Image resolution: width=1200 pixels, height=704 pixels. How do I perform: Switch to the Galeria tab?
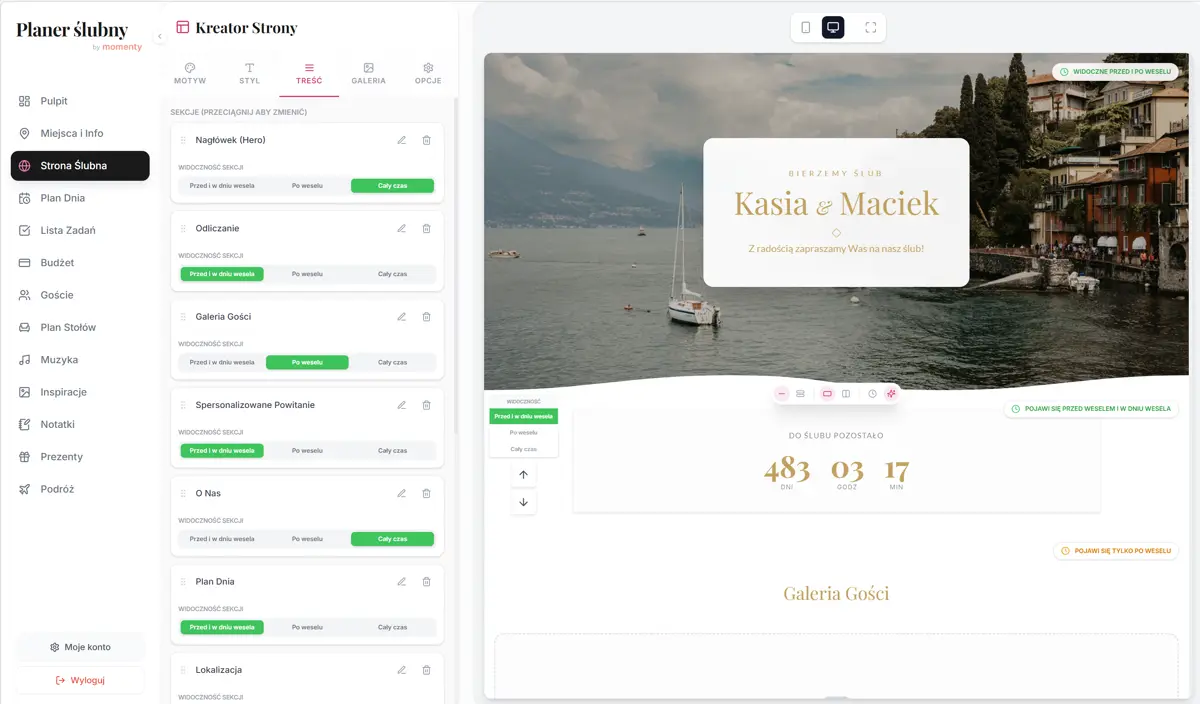coord(368,74)
